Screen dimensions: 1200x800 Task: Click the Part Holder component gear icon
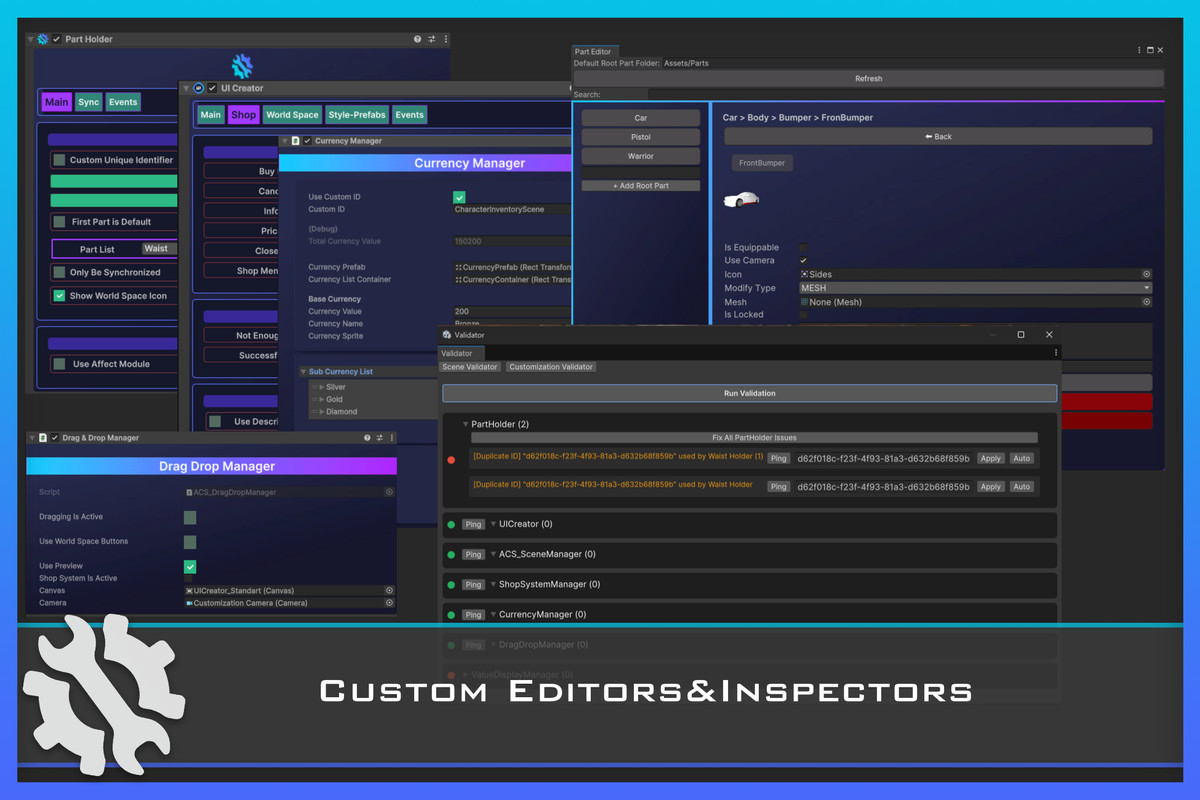coord(42,39)
